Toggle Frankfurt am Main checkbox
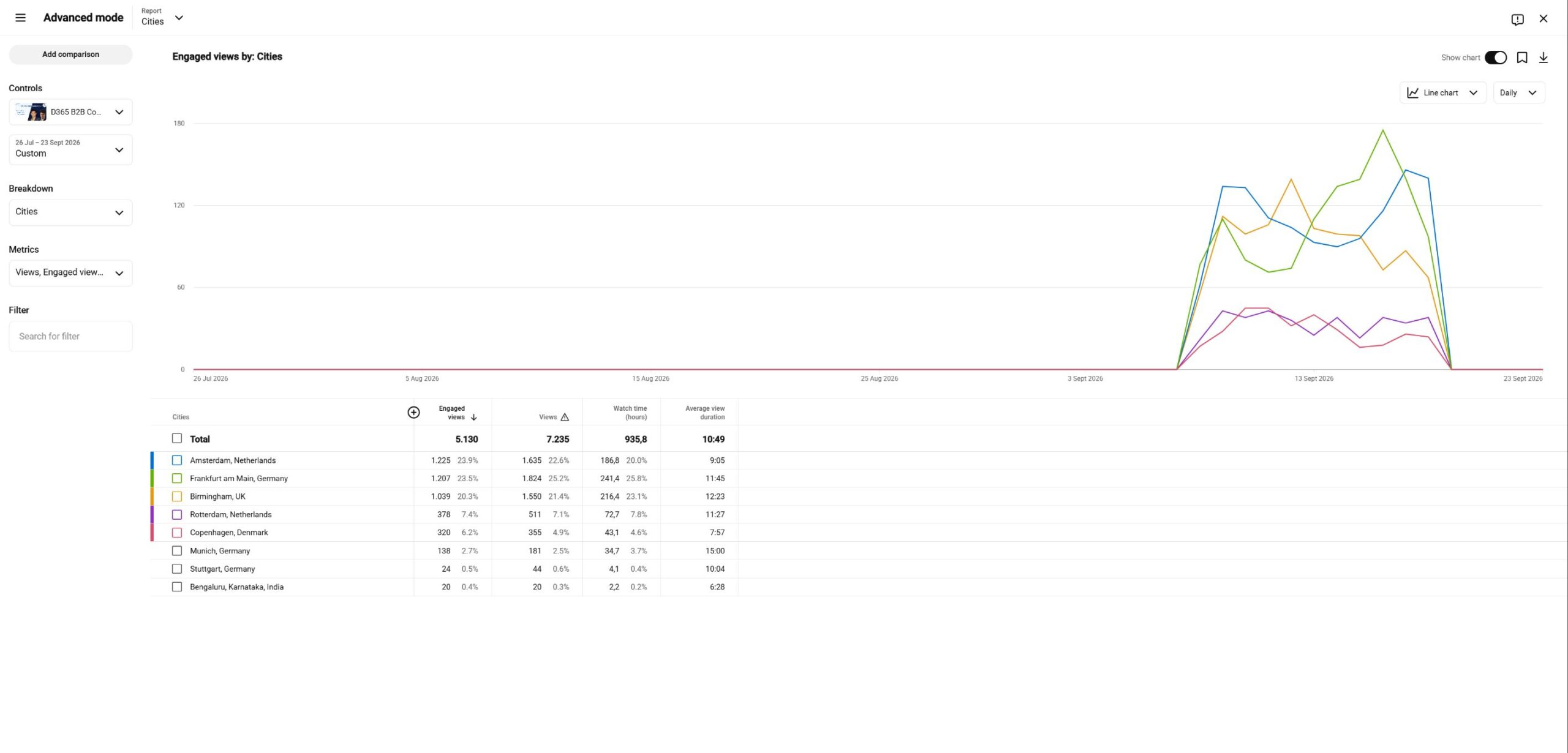The image size is (1568, 753). 177,478
